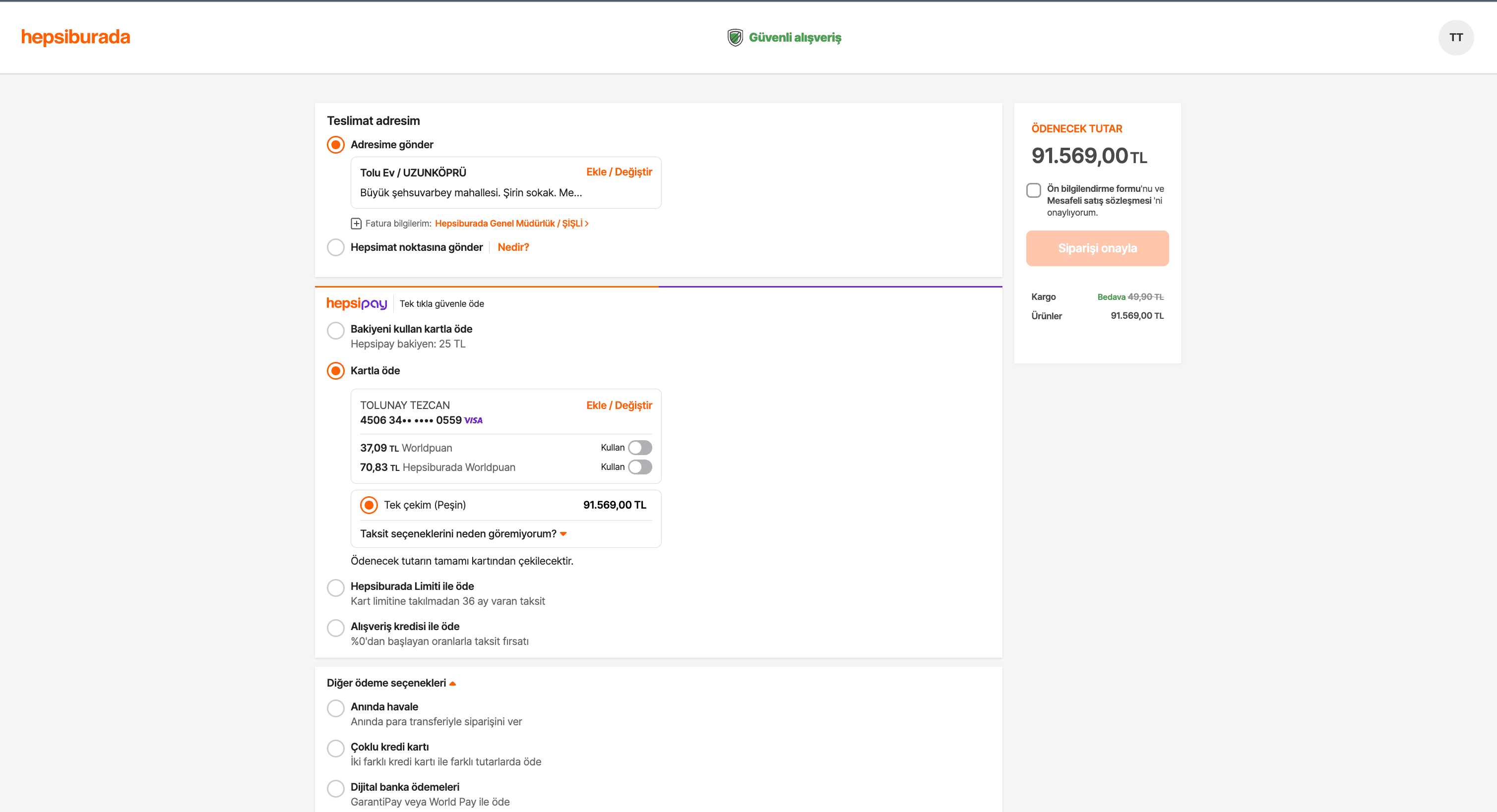1497x812 pixels.
Task: Select Hepsimat noktasına gönder option
Action: pos(335,247)
